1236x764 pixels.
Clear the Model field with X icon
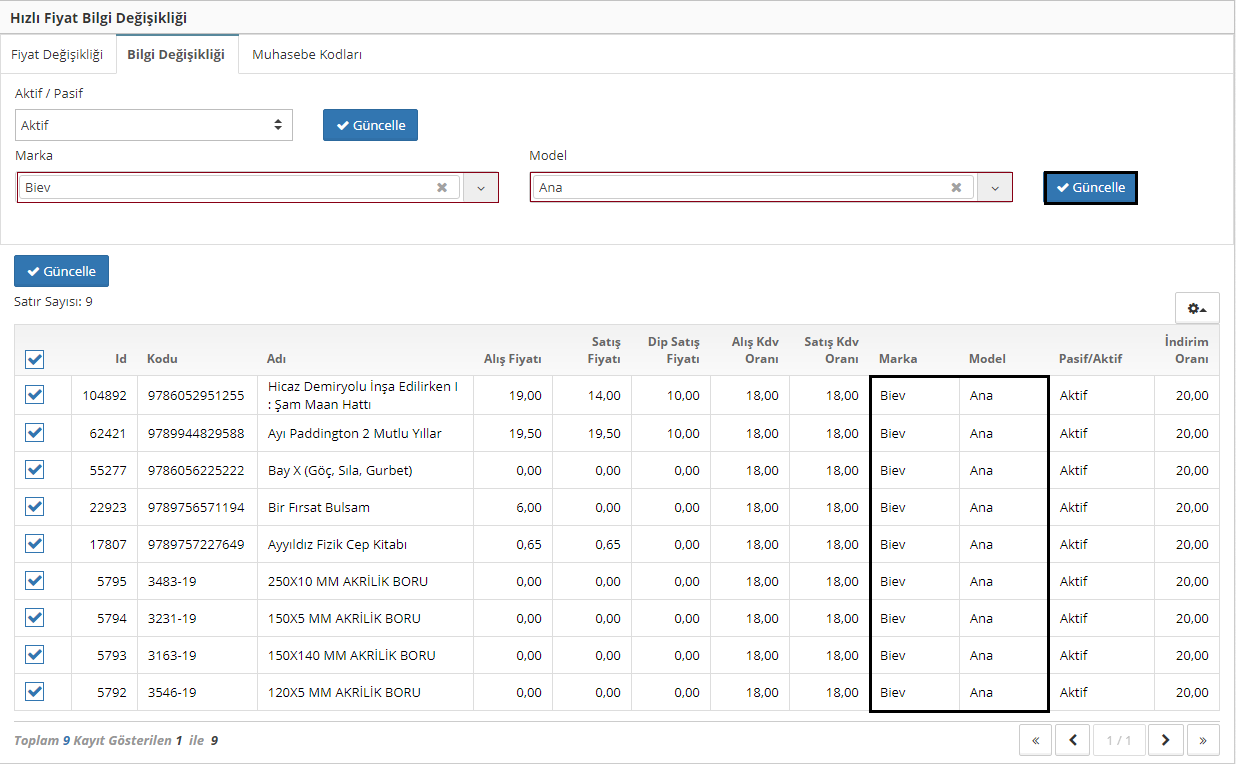(x=956, y=187)
